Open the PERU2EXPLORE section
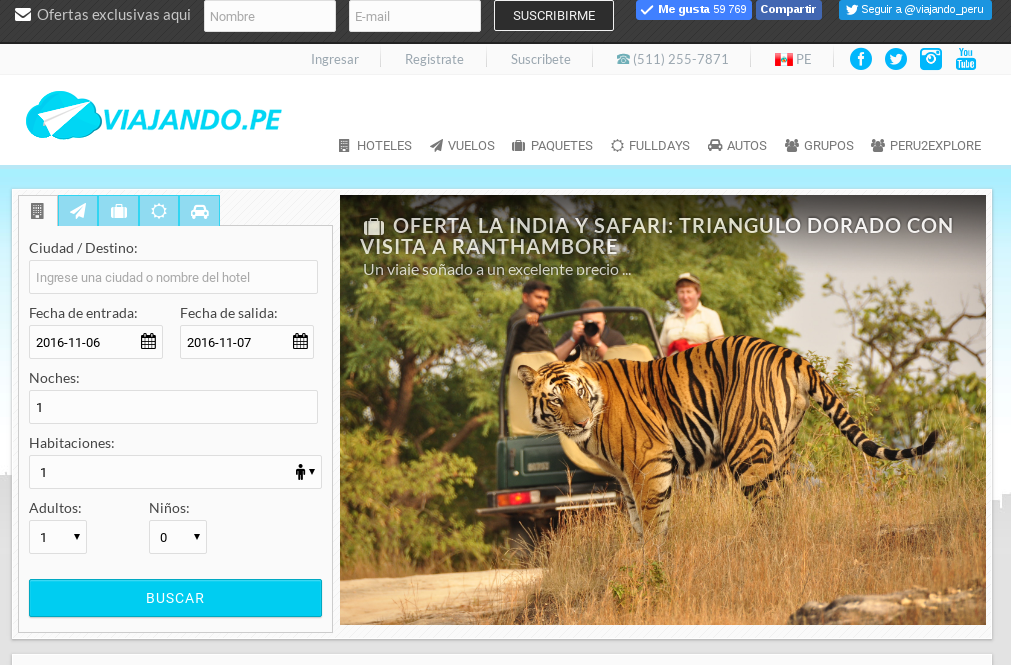Screen dimensions: 1011x665 (926, 145)
